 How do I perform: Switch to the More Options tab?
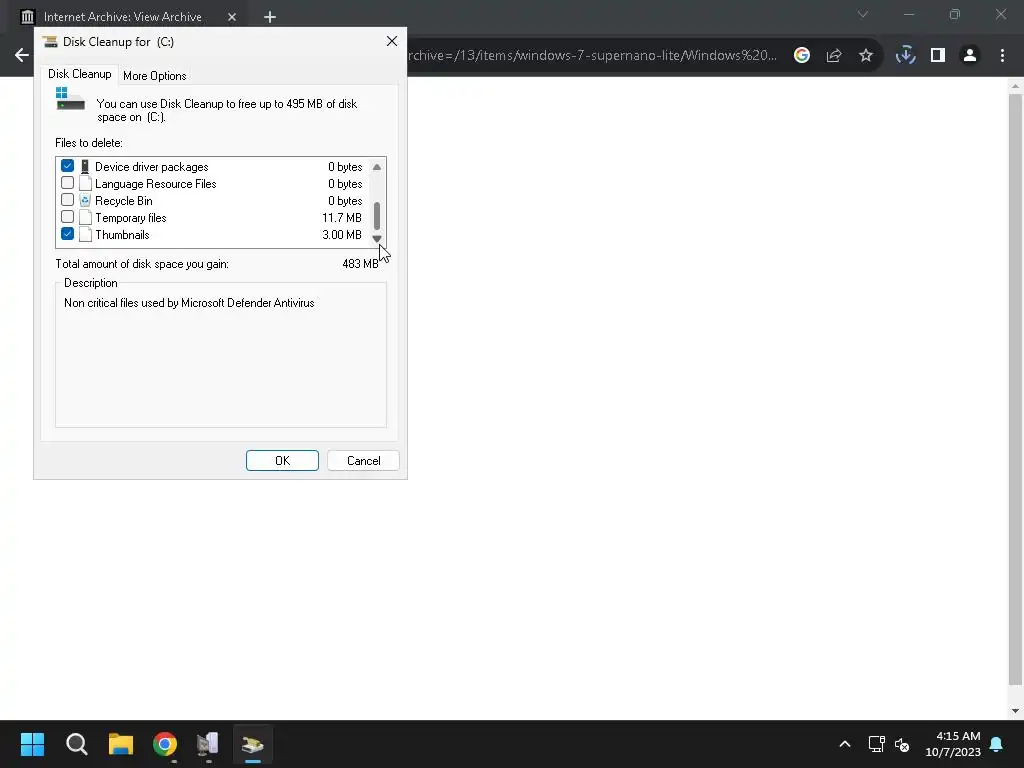pos(155,76)
